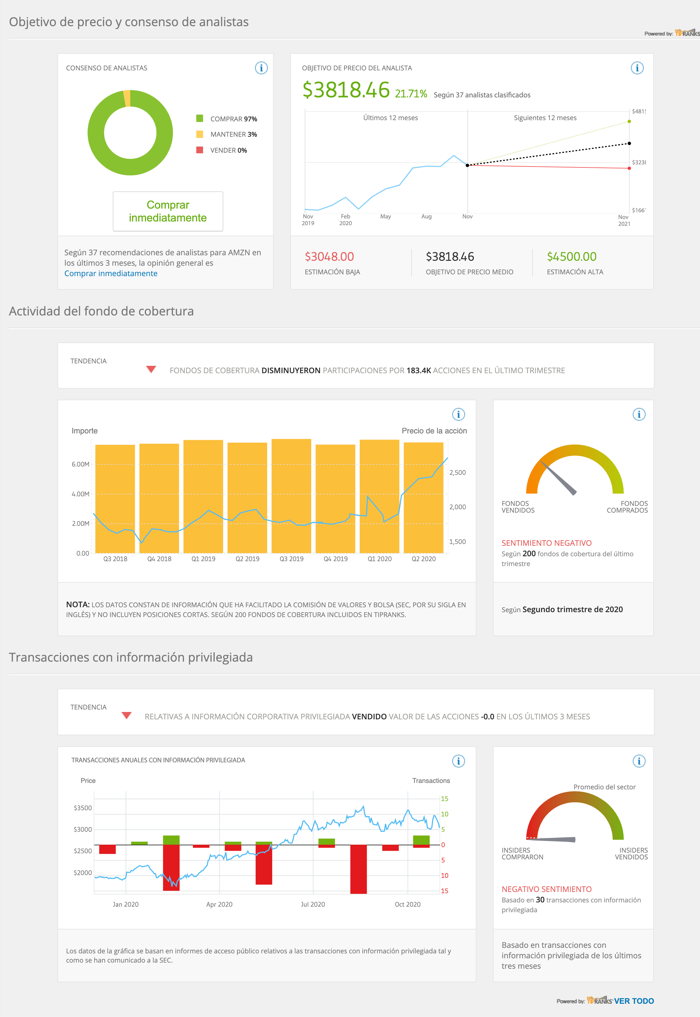Open info icon in Consenso de analistas card
700x1017 pixels.
pos(261,68)
